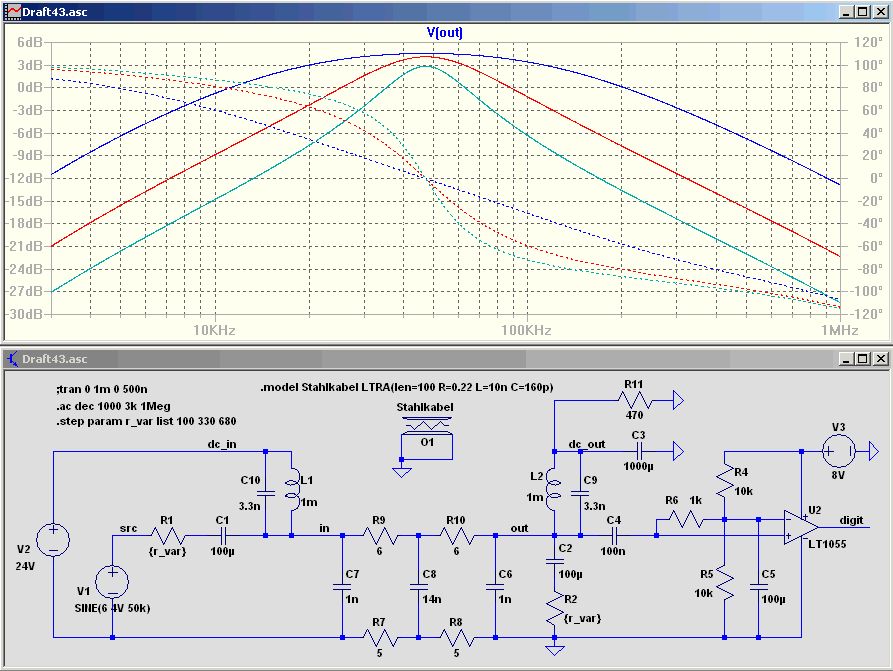
Task: Click the 100KHz frequency axis label
Action: click(526, 330)
